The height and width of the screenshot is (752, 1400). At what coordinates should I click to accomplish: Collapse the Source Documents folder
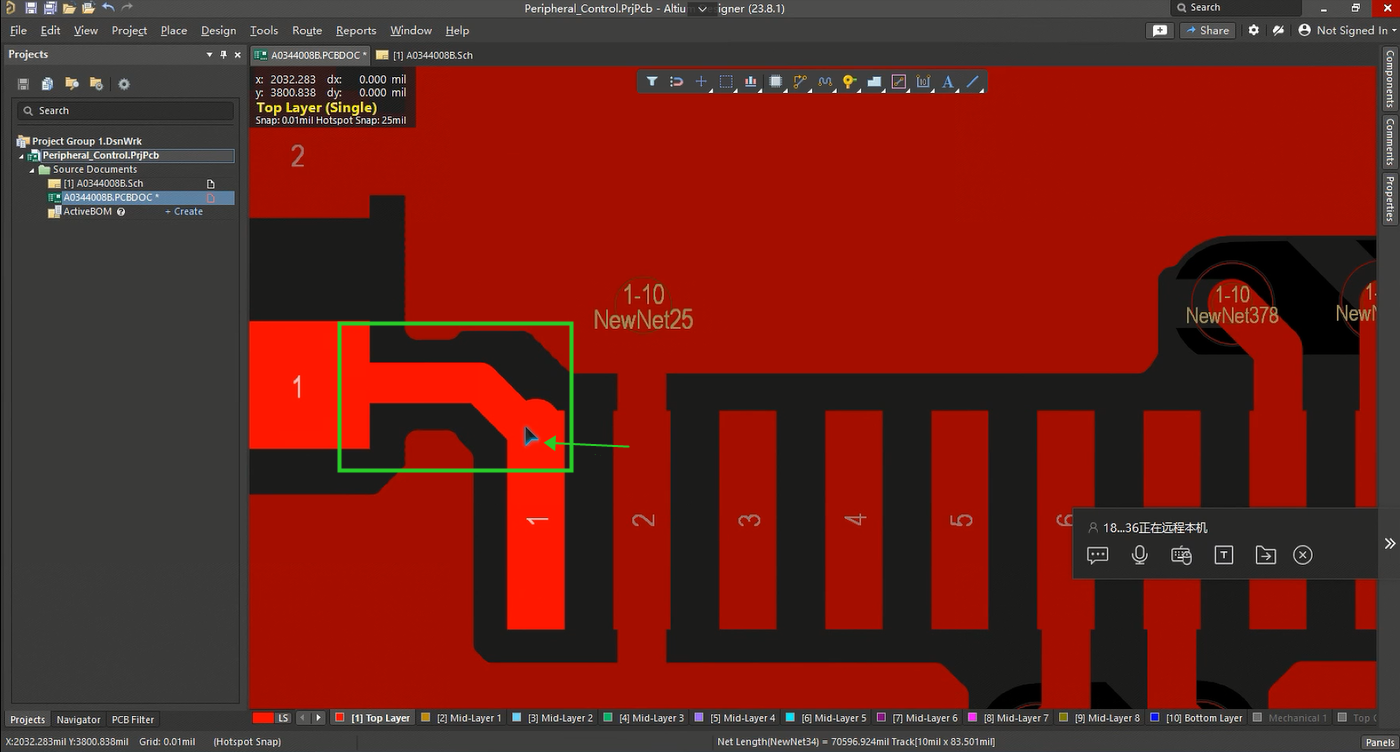[33, 170]
